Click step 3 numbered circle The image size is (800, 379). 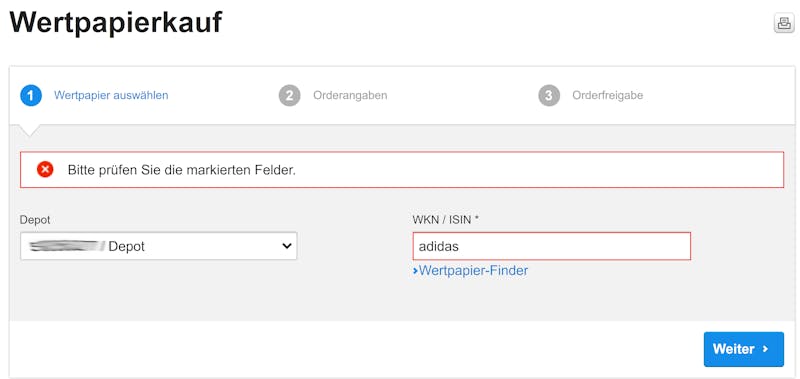tap(549, 95)
